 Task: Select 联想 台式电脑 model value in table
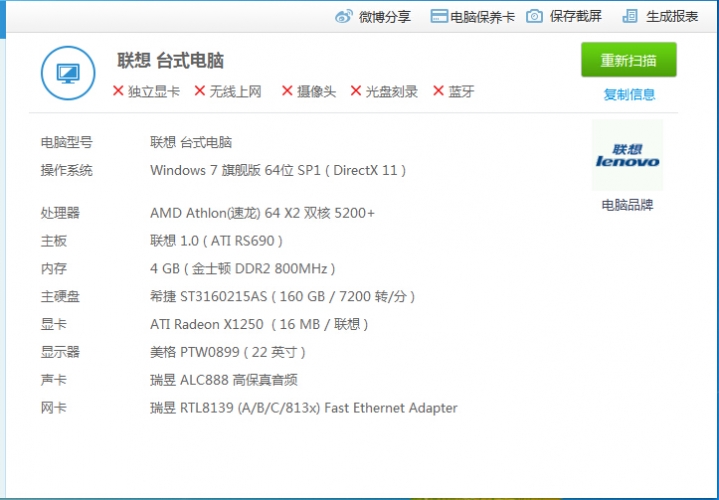pos(191,142)
